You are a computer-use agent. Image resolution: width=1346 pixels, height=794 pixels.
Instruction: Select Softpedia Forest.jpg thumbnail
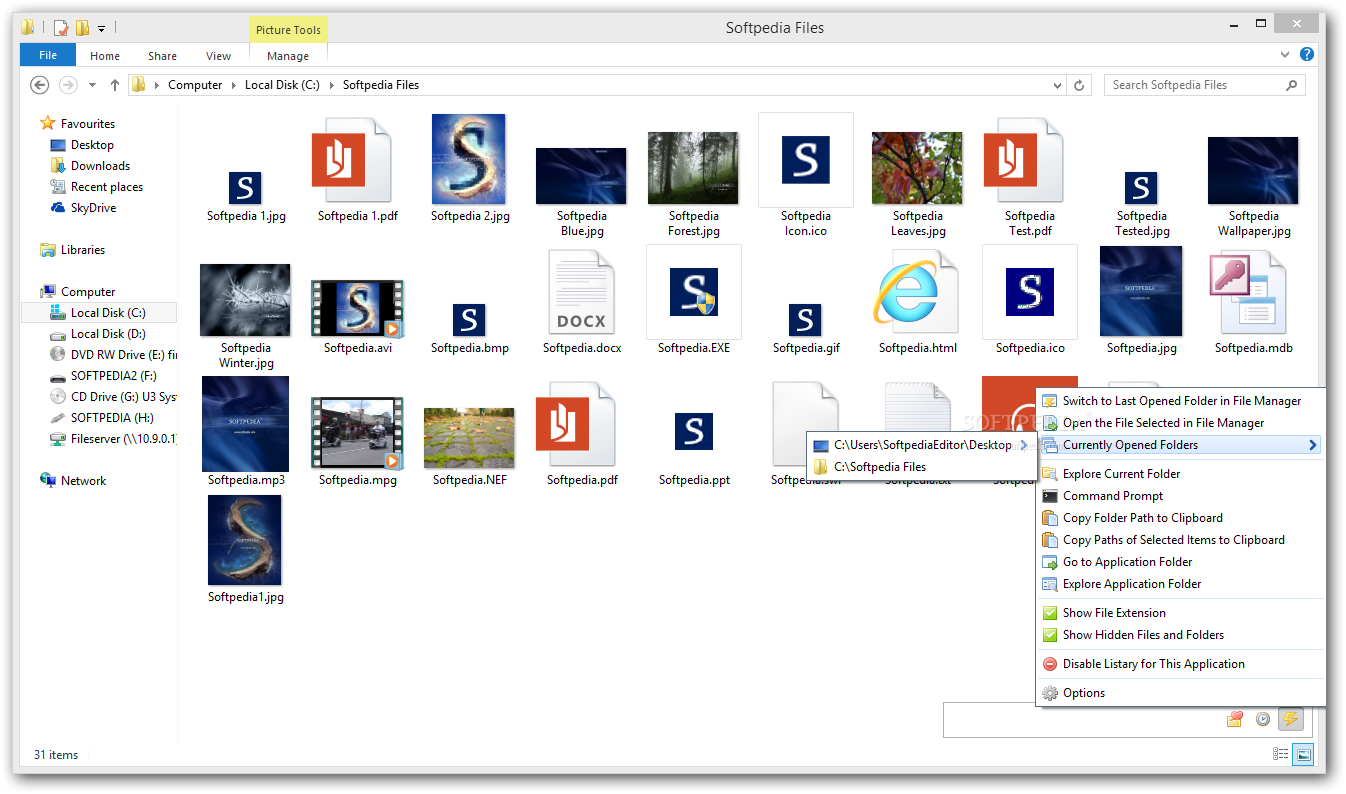point(693,168)
